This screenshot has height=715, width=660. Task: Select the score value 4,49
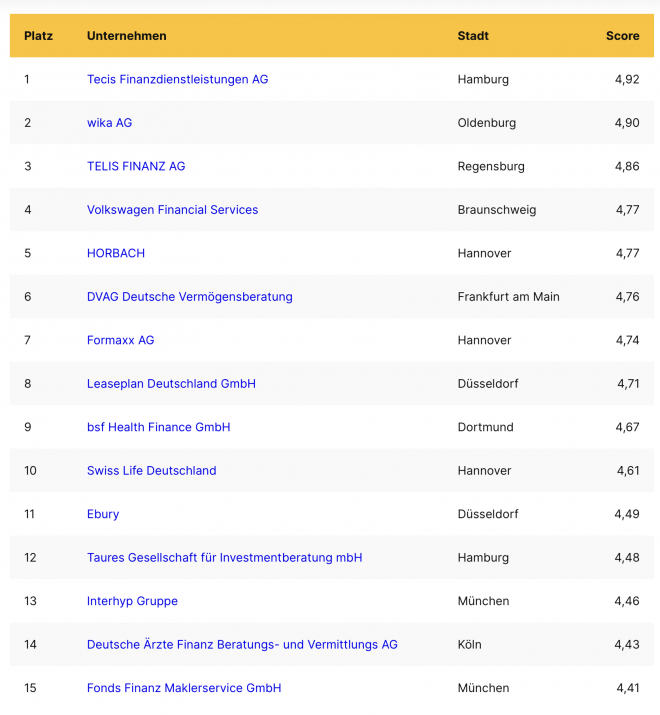(x=627, y=514)
